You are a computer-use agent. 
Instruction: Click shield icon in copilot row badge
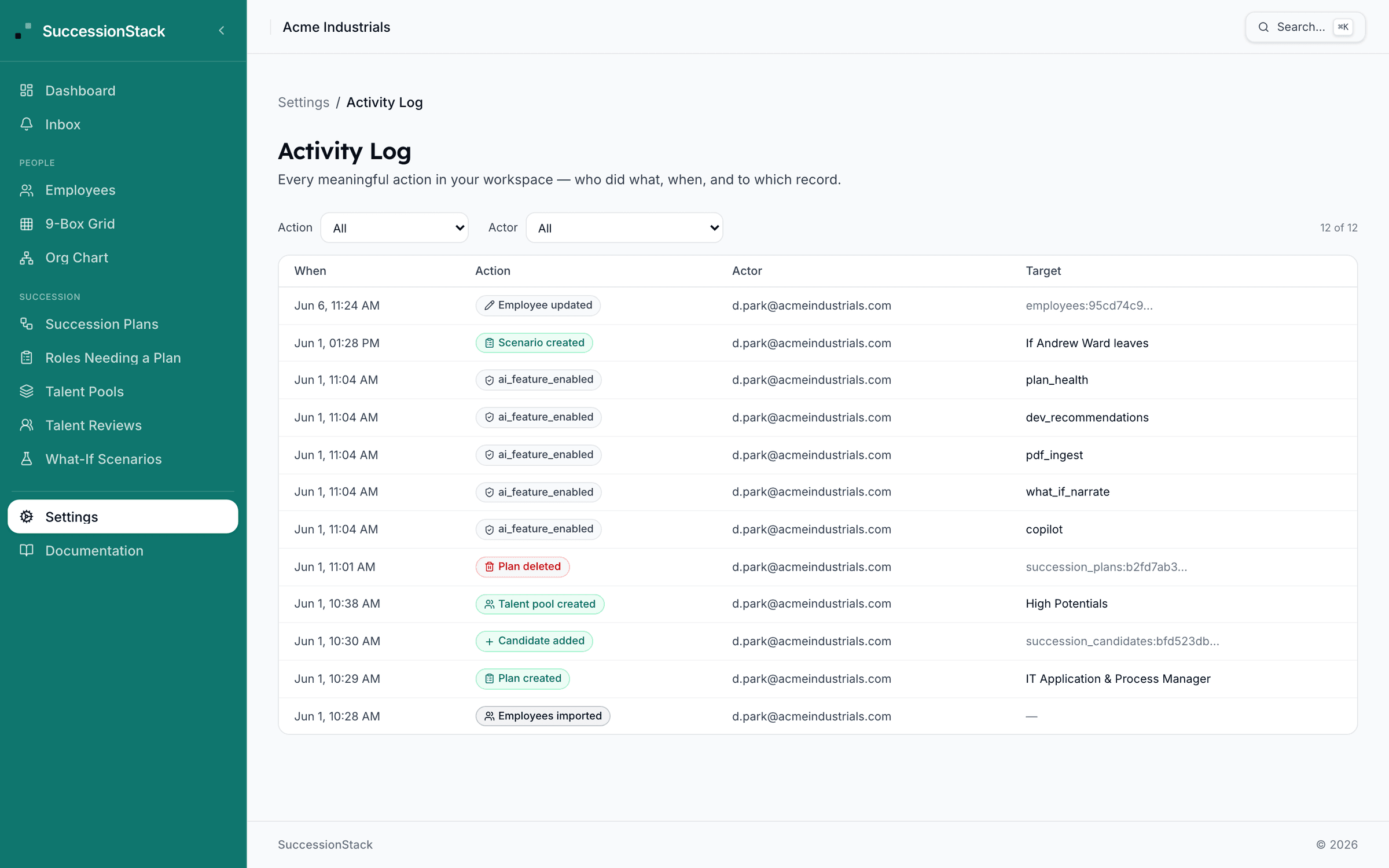[489, 529]
